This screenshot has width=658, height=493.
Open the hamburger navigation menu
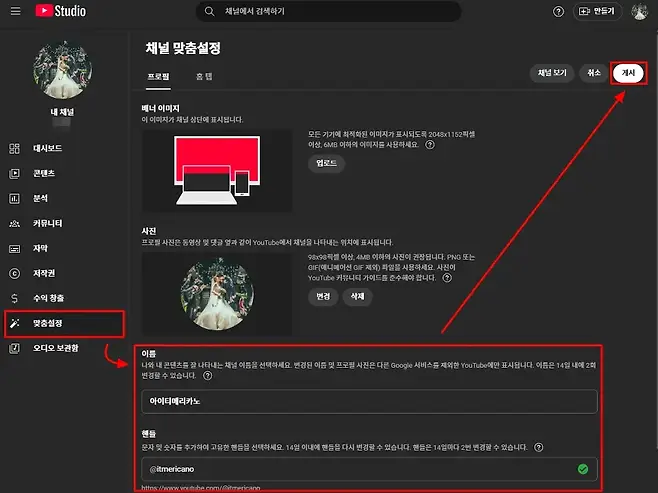tap(16, 11)
